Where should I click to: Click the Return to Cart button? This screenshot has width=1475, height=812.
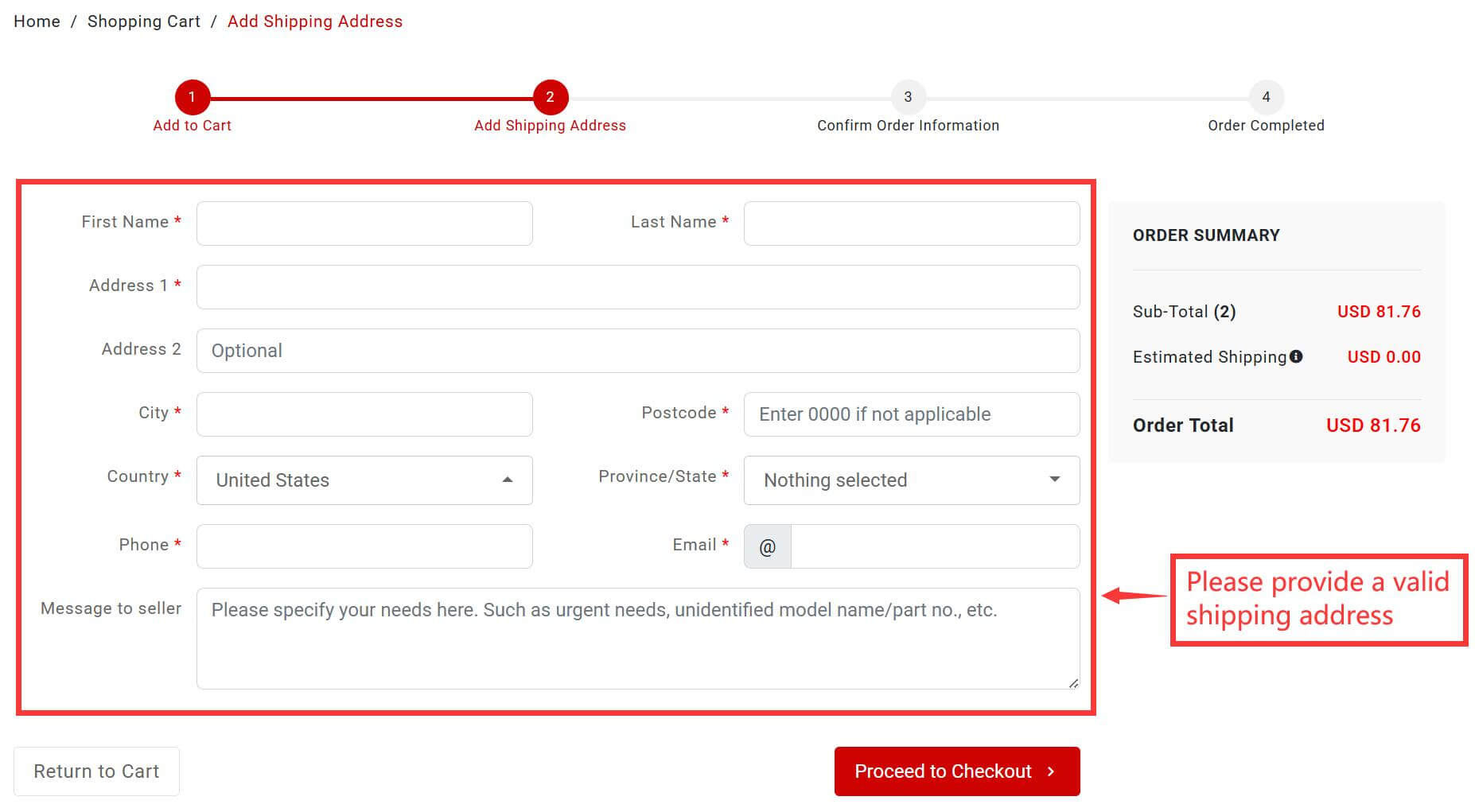(x=96, y=771)
